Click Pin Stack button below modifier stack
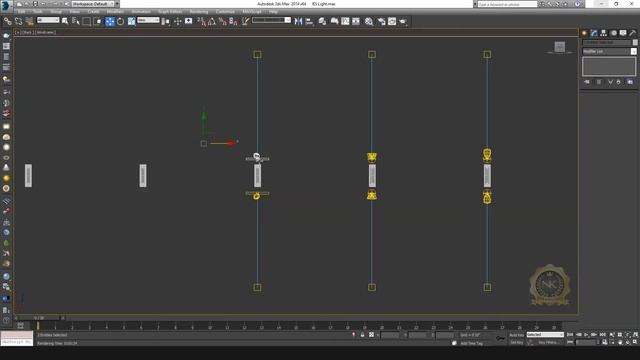Screen dimensions: 640x360 coord(587,82)
